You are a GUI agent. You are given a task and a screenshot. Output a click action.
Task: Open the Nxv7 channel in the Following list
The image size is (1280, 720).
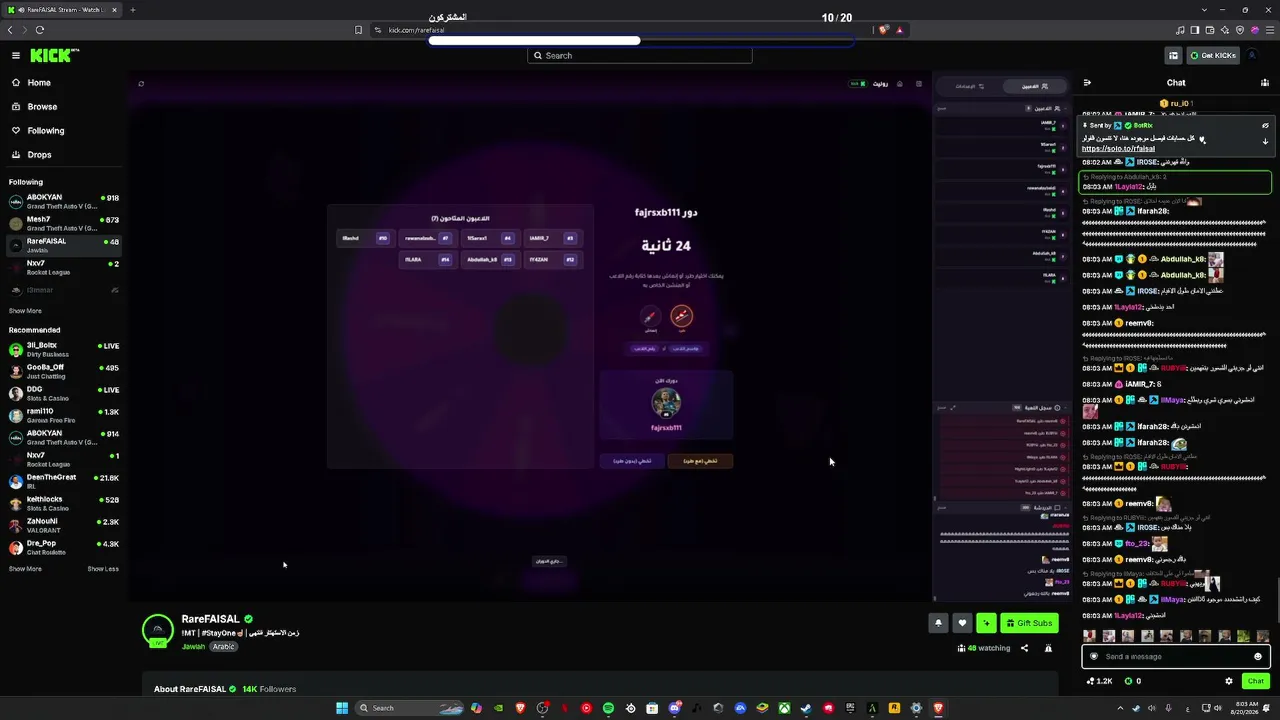63,267
